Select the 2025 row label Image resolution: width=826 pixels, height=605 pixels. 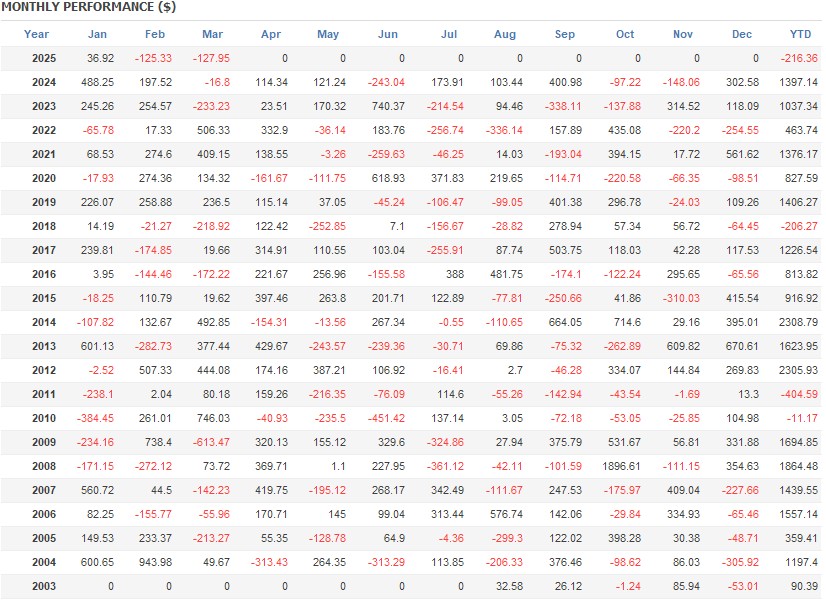tap(44, 58)
